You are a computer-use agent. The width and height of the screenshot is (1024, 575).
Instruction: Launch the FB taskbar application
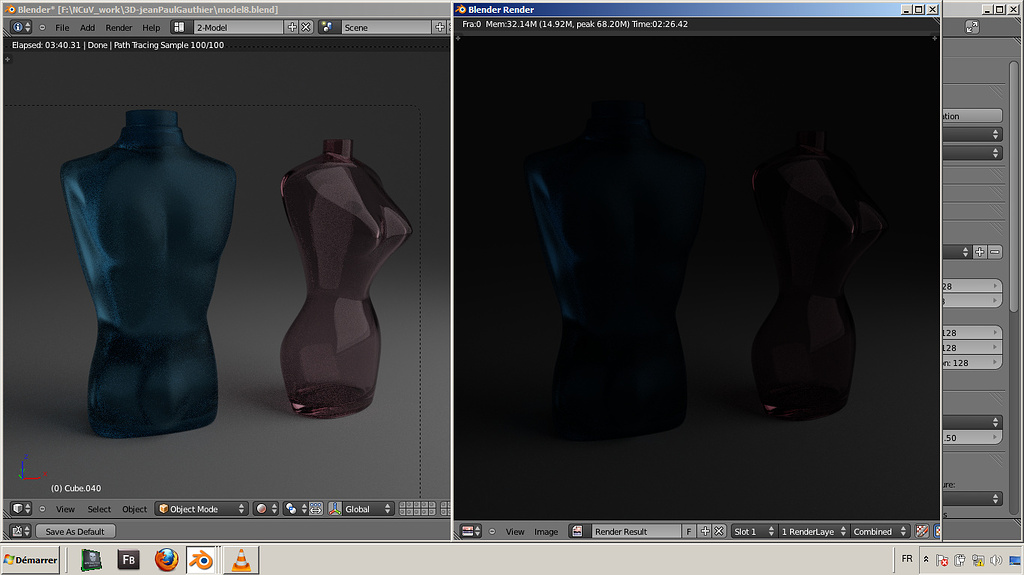click(x=129, y=560)
